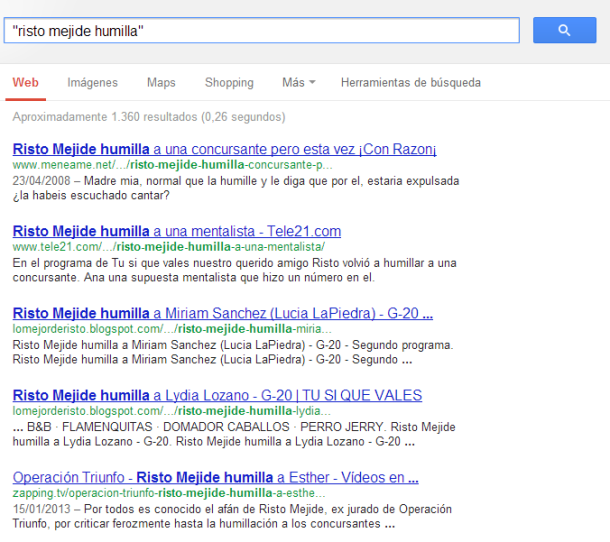
Task: Expand the Más dropdown menu
Action: [298, 82]
